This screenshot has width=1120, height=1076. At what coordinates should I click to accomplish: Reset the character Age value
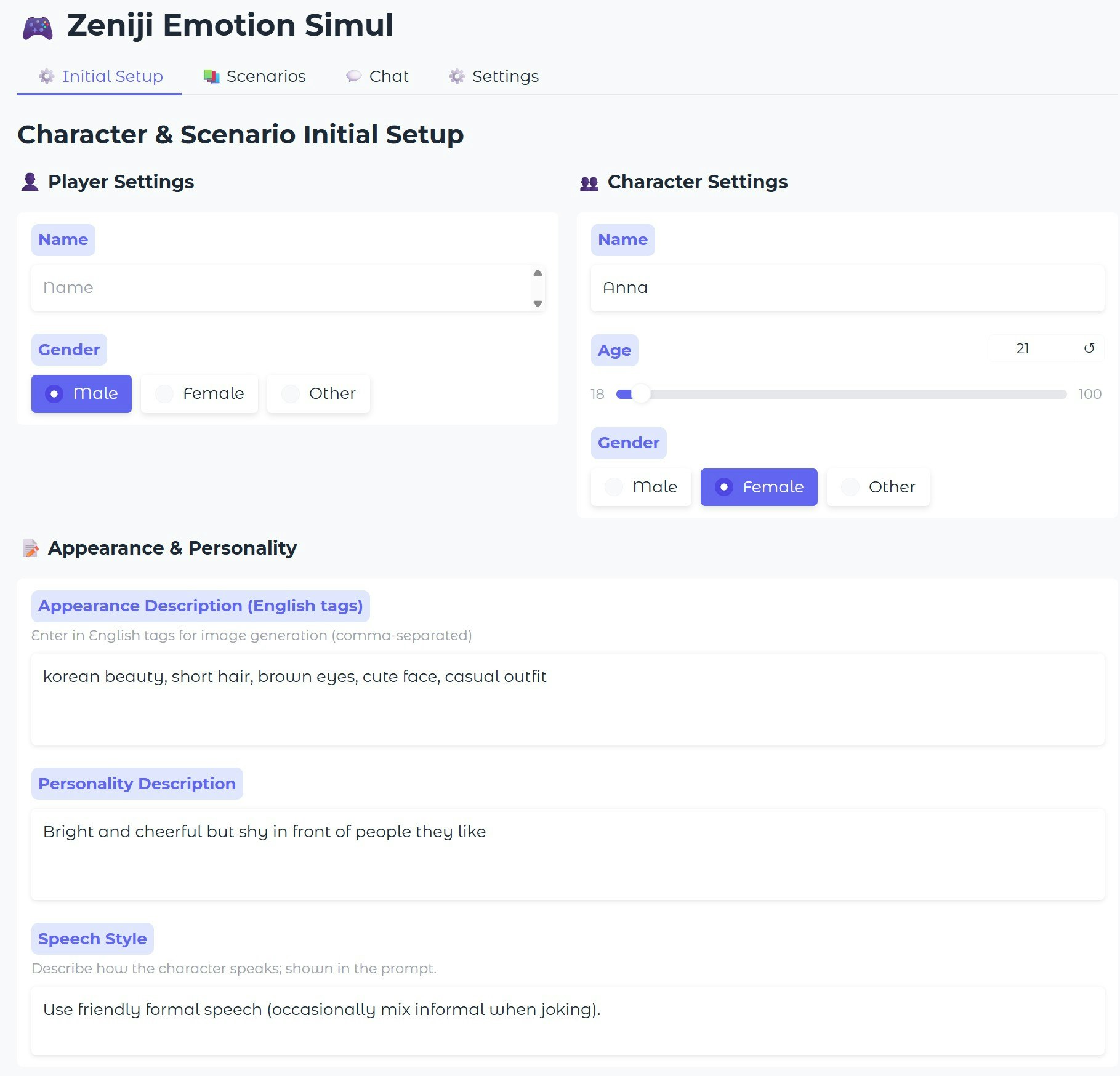[1089, 348]
